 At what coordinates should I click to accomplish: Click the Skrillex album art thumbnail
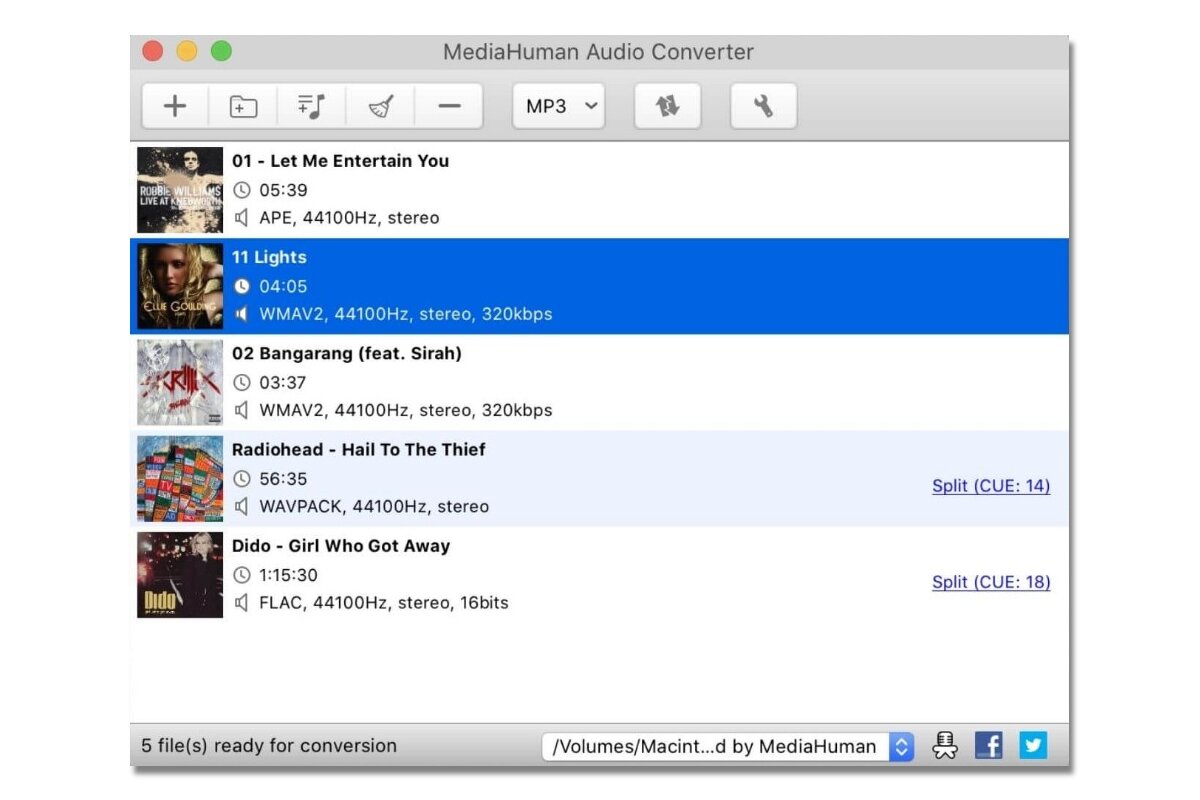(180, 382)
